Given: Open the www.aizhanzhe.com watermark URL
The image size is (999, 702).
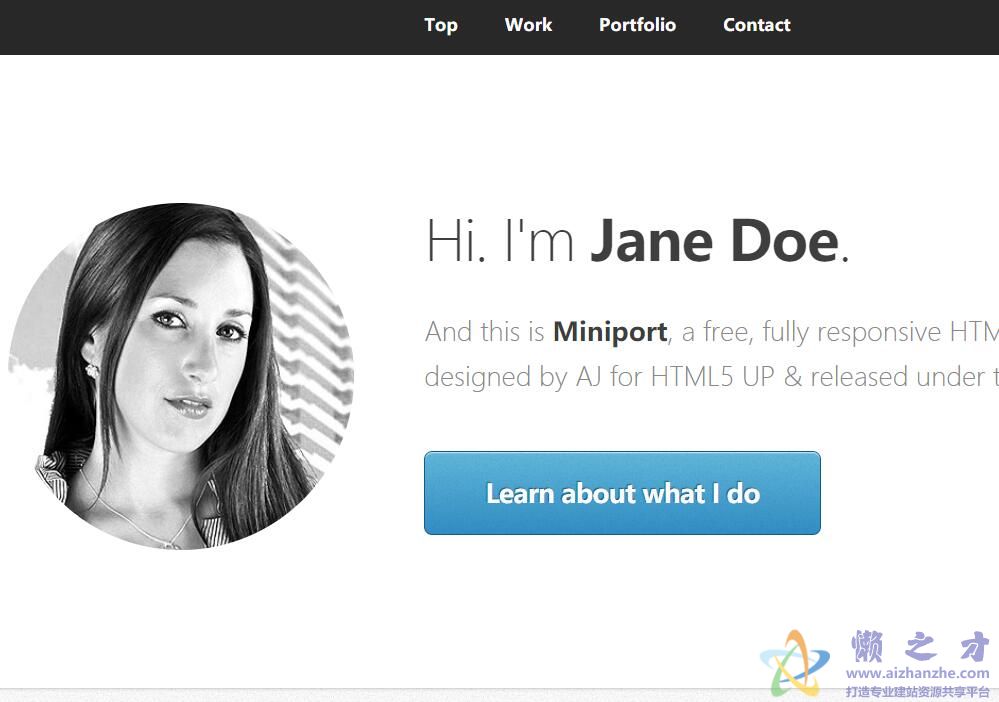Looking at the screenshot, I should point(917,673).
